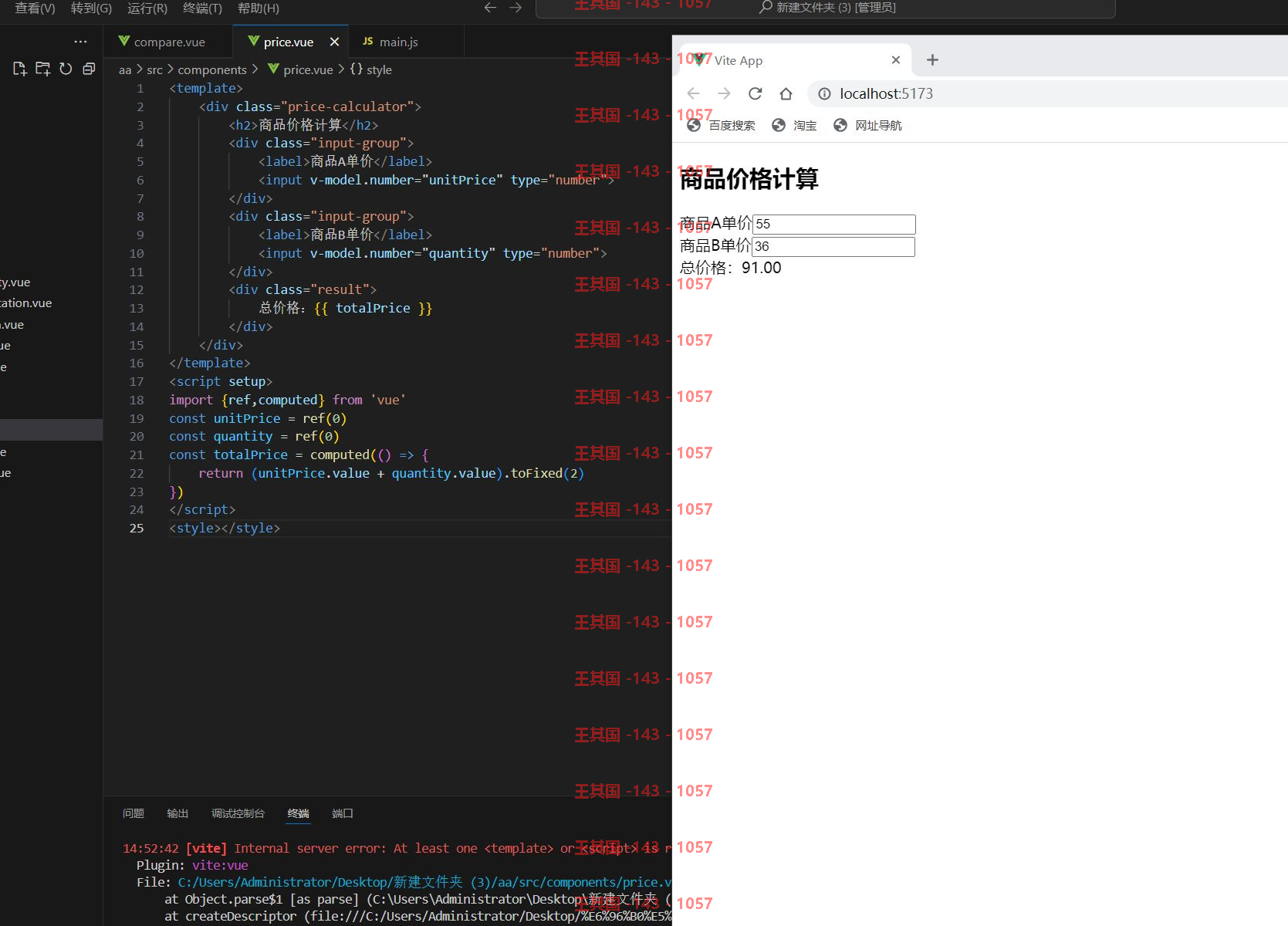Open the 输出 panel tab
Viewport: 1288px width, 926px height.
[177, 813]
